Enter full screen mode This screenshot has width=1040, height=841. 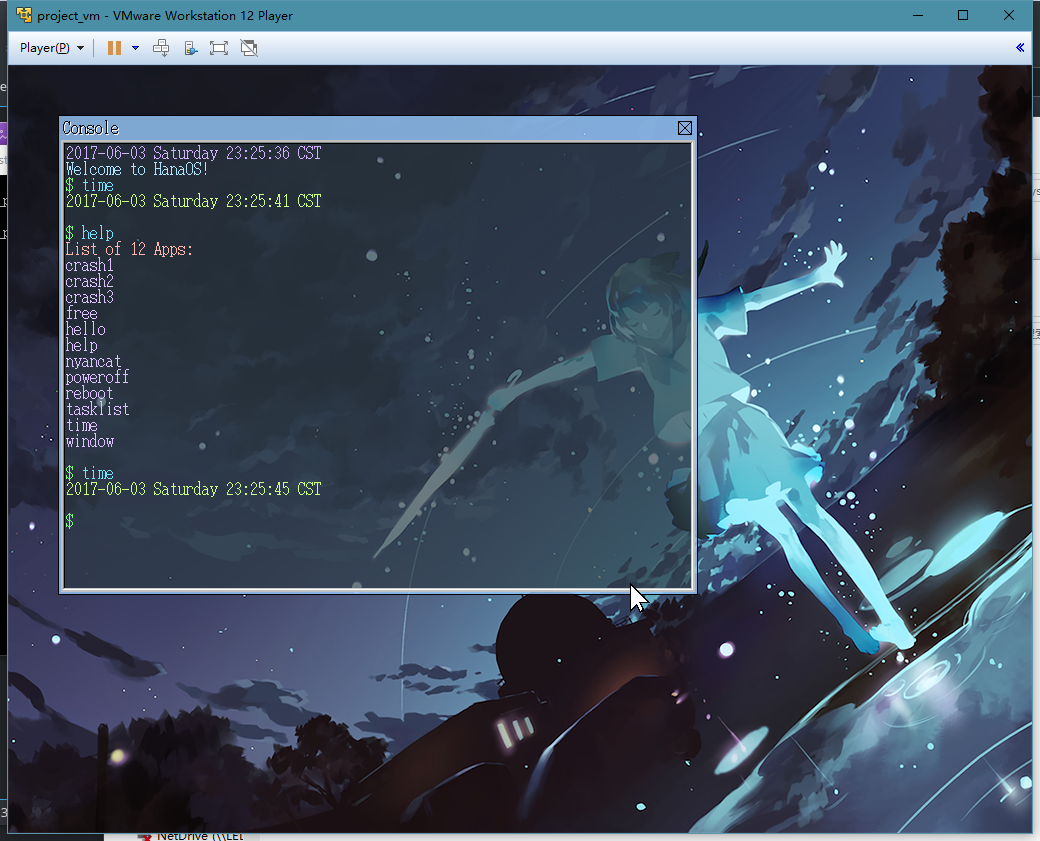tap(218, 48)
